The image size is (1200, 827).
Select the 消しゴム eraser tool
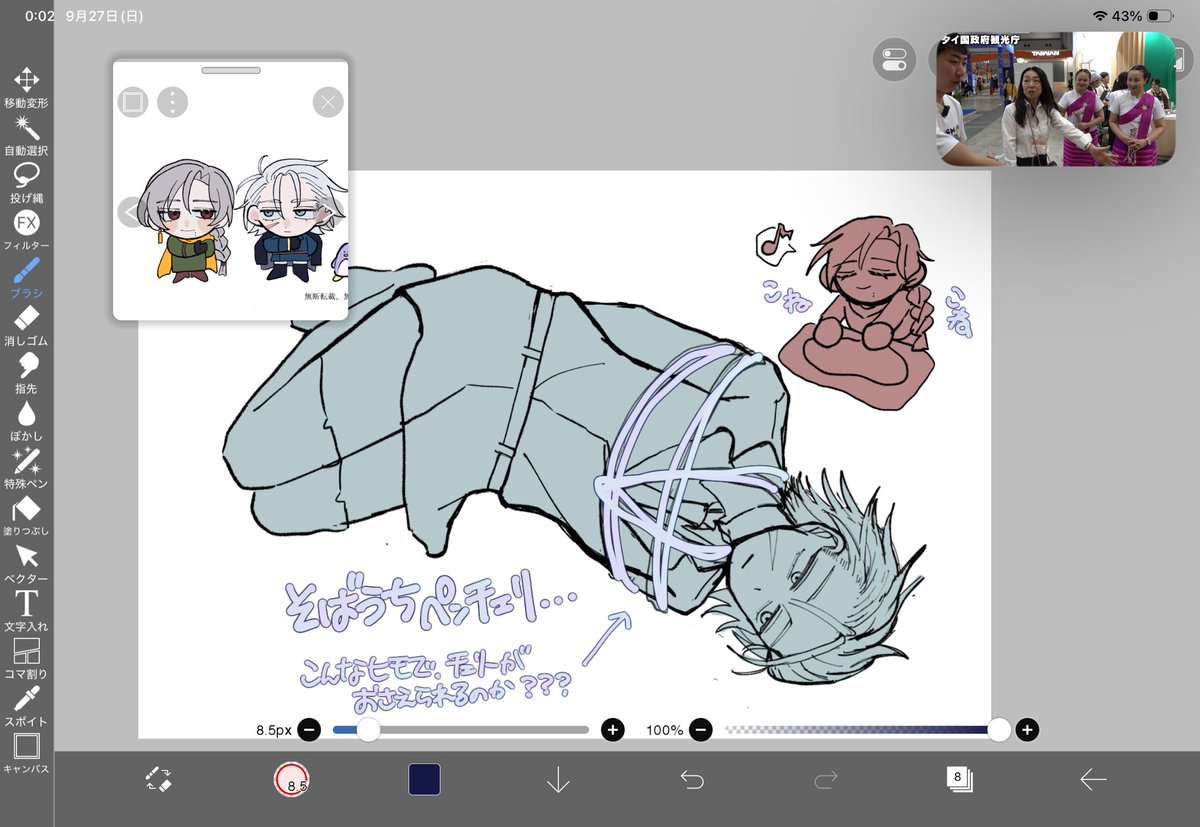pos(26,326)
